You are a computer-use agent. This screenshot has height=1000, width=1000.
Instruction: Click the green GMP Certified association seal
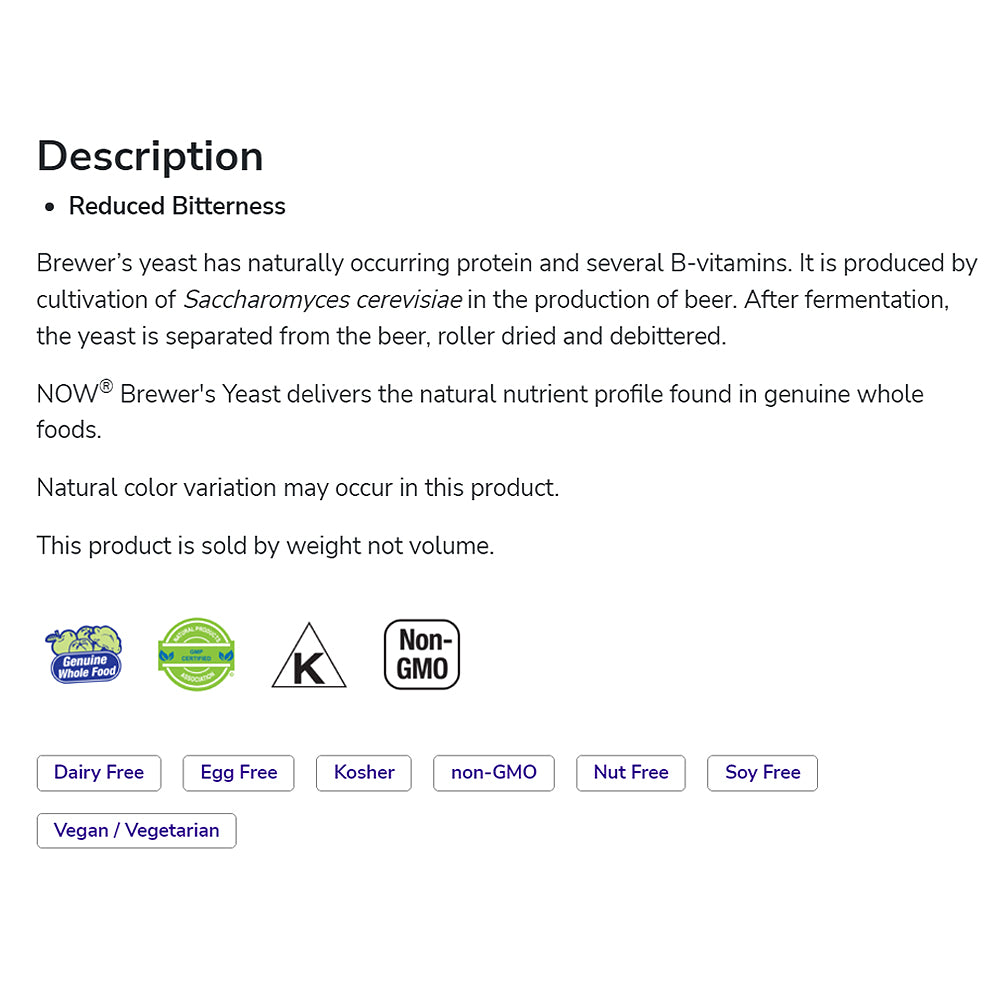(196, 654)
